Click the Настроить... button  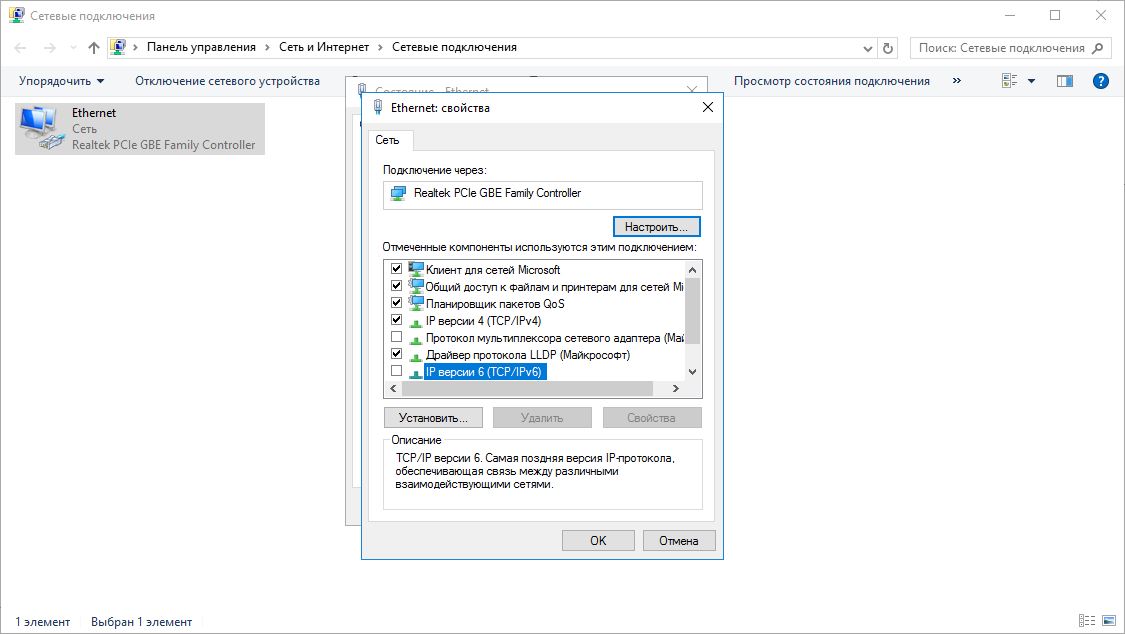click(657, 227)
